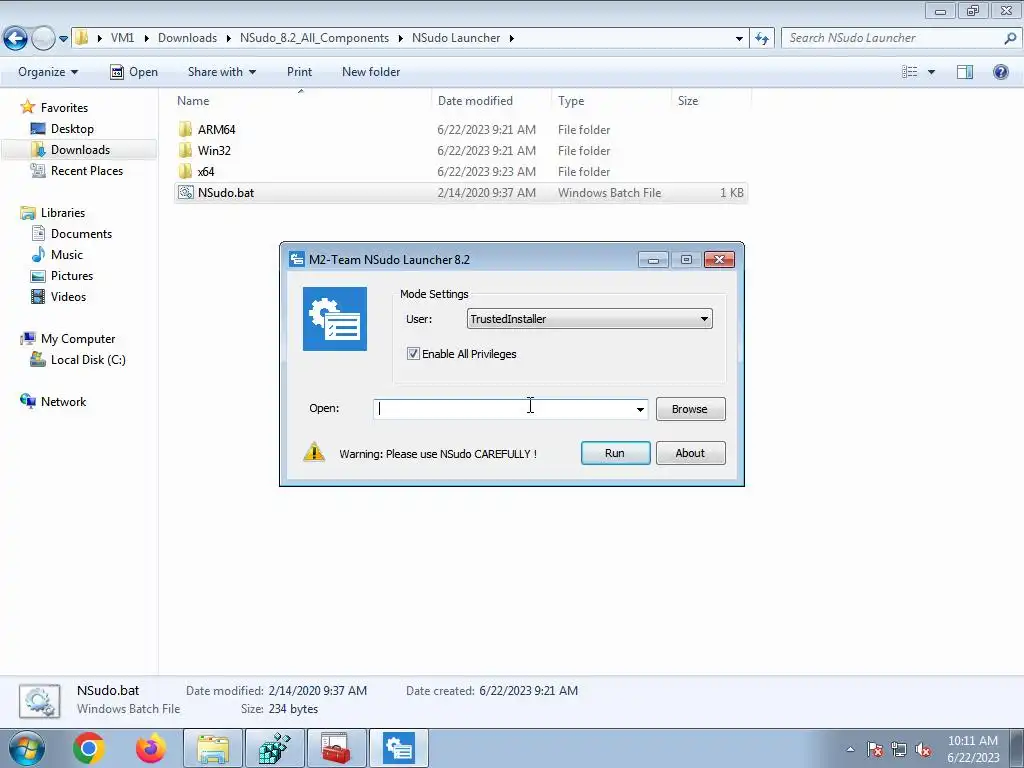This screenshot has width=1024, height=768.
Task: Click the refresh button next to address bar
Action: tap(761, 39)
